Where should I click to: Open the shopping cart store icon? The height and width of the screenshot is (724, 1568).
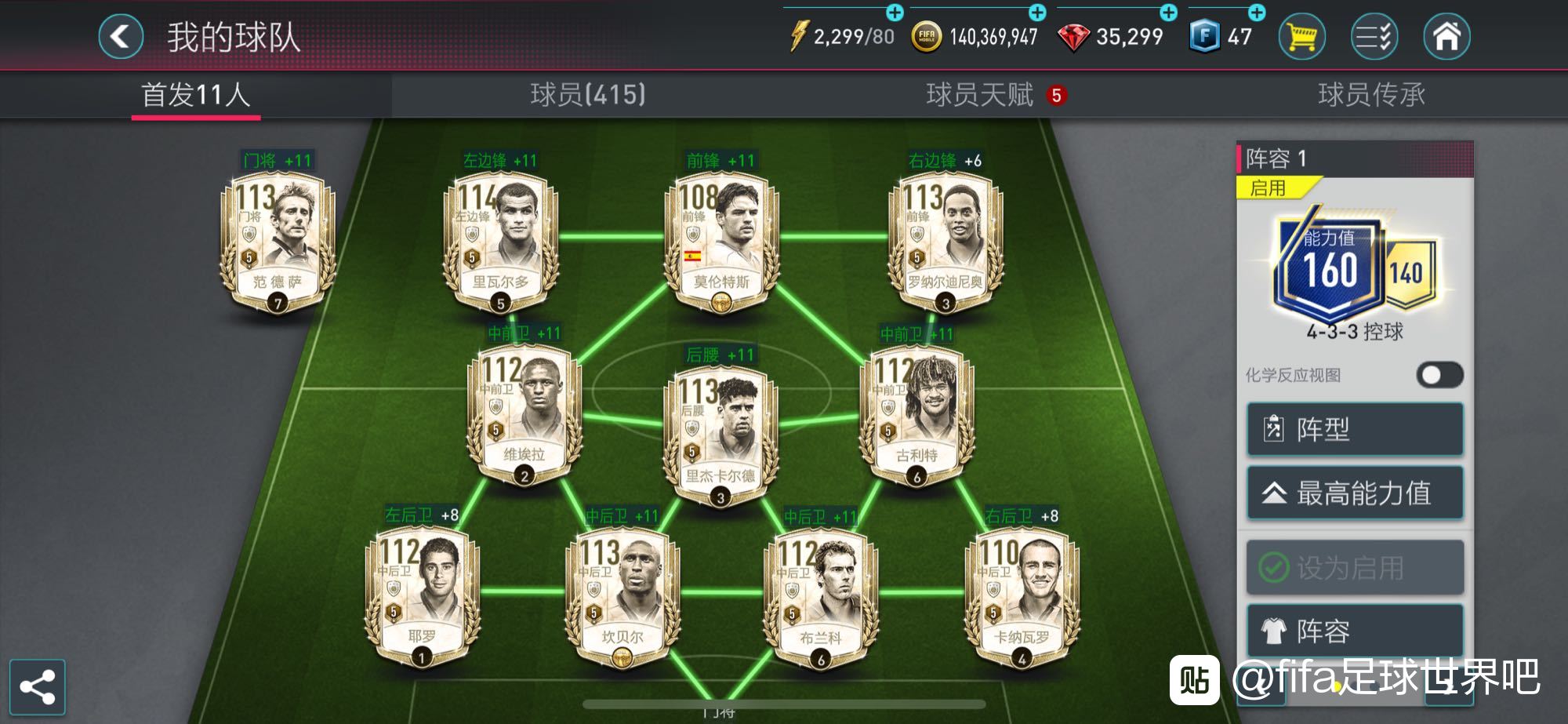click(1302, 36)
